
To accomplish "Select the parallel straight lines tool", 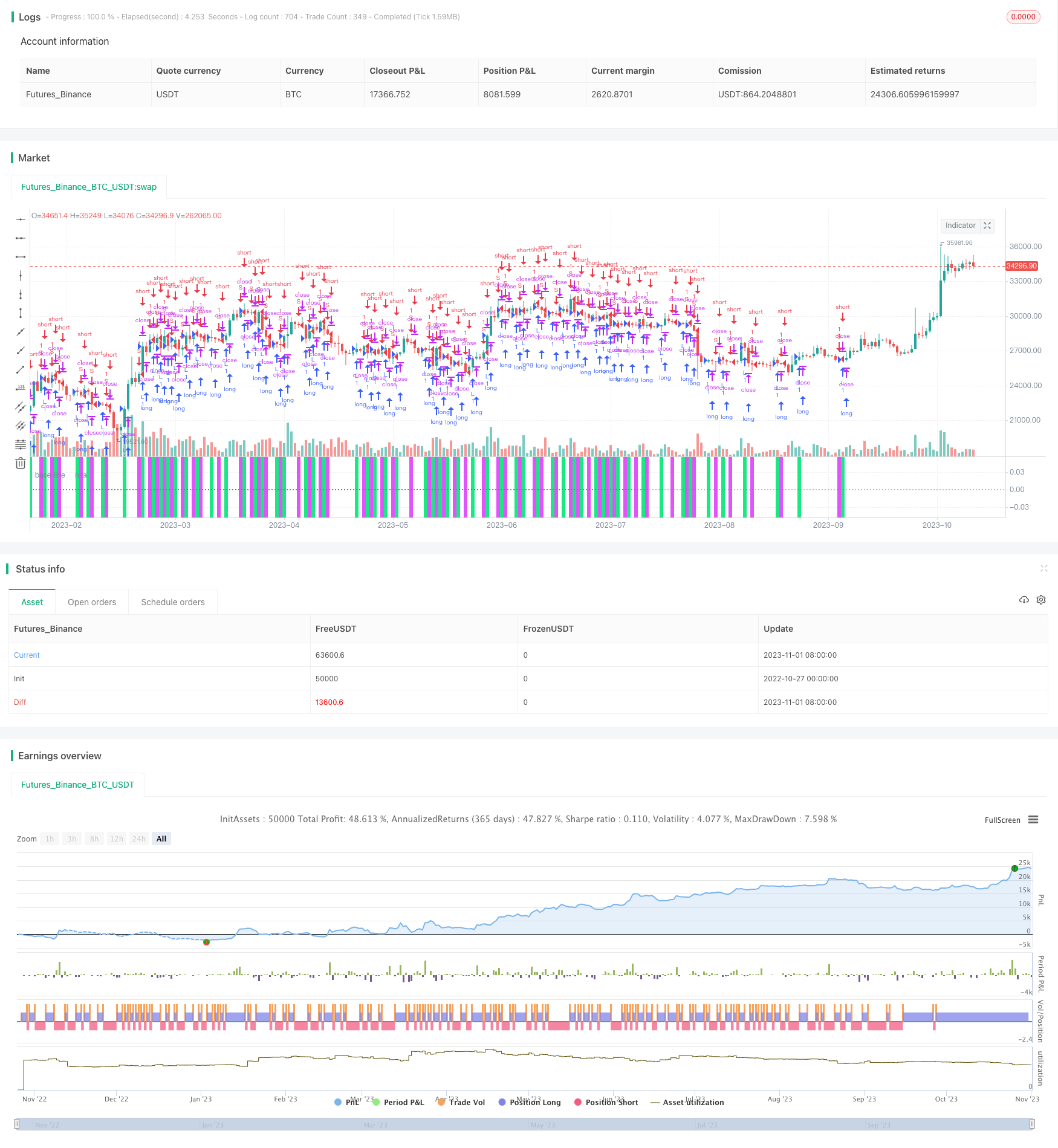I will pos(21,426).
